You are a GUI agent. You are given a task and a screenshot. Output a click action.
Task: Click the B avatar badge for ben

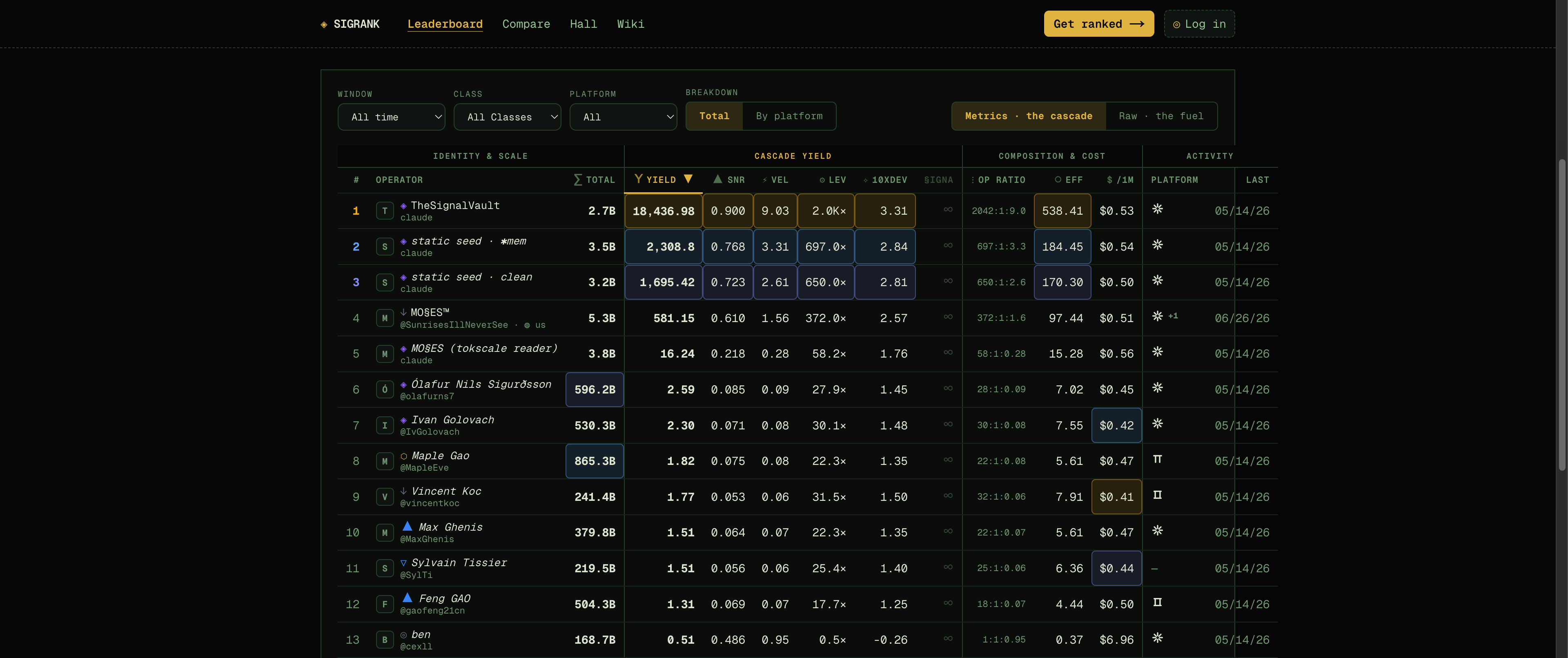(x=385, y=640)
